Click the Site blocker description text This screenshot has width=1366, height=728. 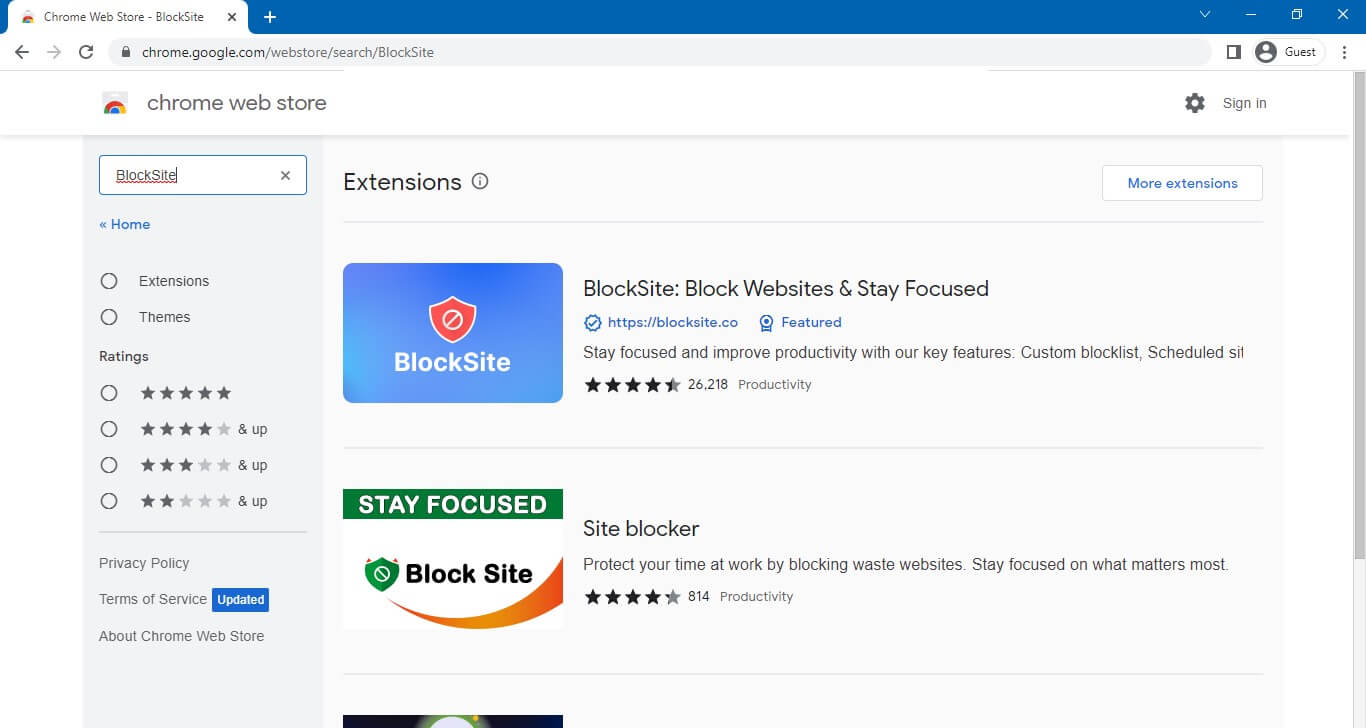click(906, 564)
